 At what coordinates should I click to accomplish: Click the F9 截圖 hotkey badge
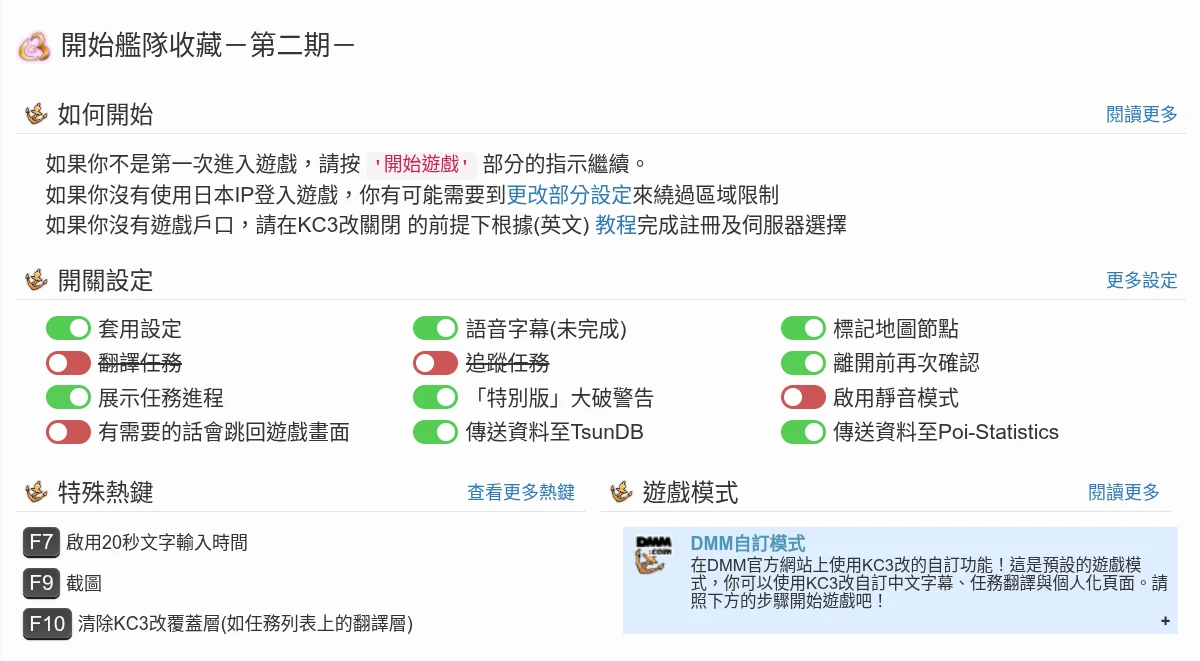click(x=41, y=583)
